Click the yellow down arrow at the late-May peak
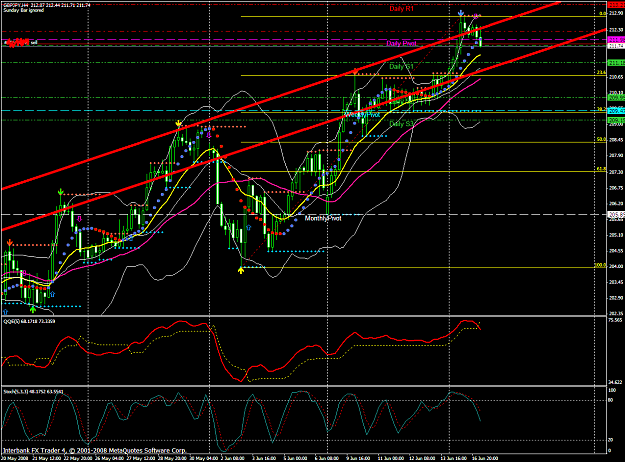 179,124
